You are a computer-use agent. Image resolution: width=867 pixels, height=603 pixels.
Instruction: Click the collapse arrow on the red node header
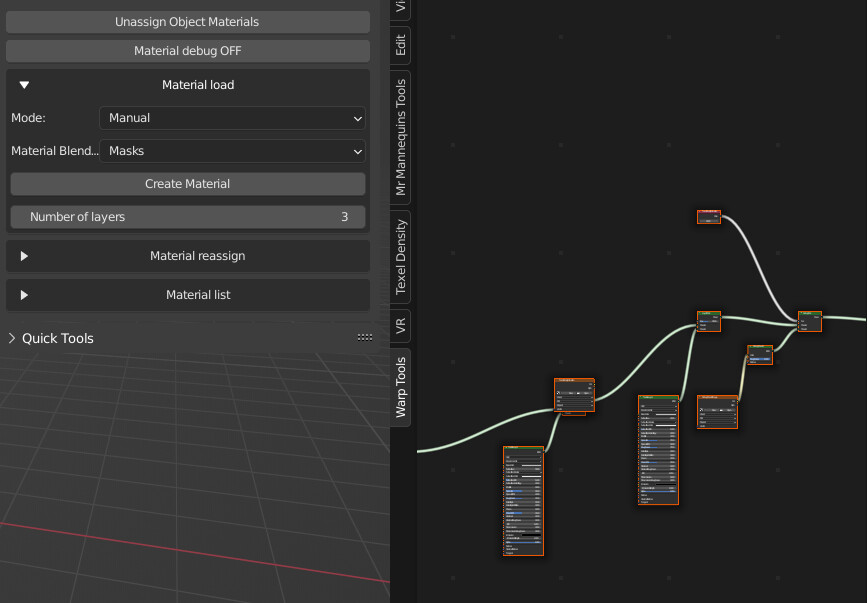tap(700, 212)
